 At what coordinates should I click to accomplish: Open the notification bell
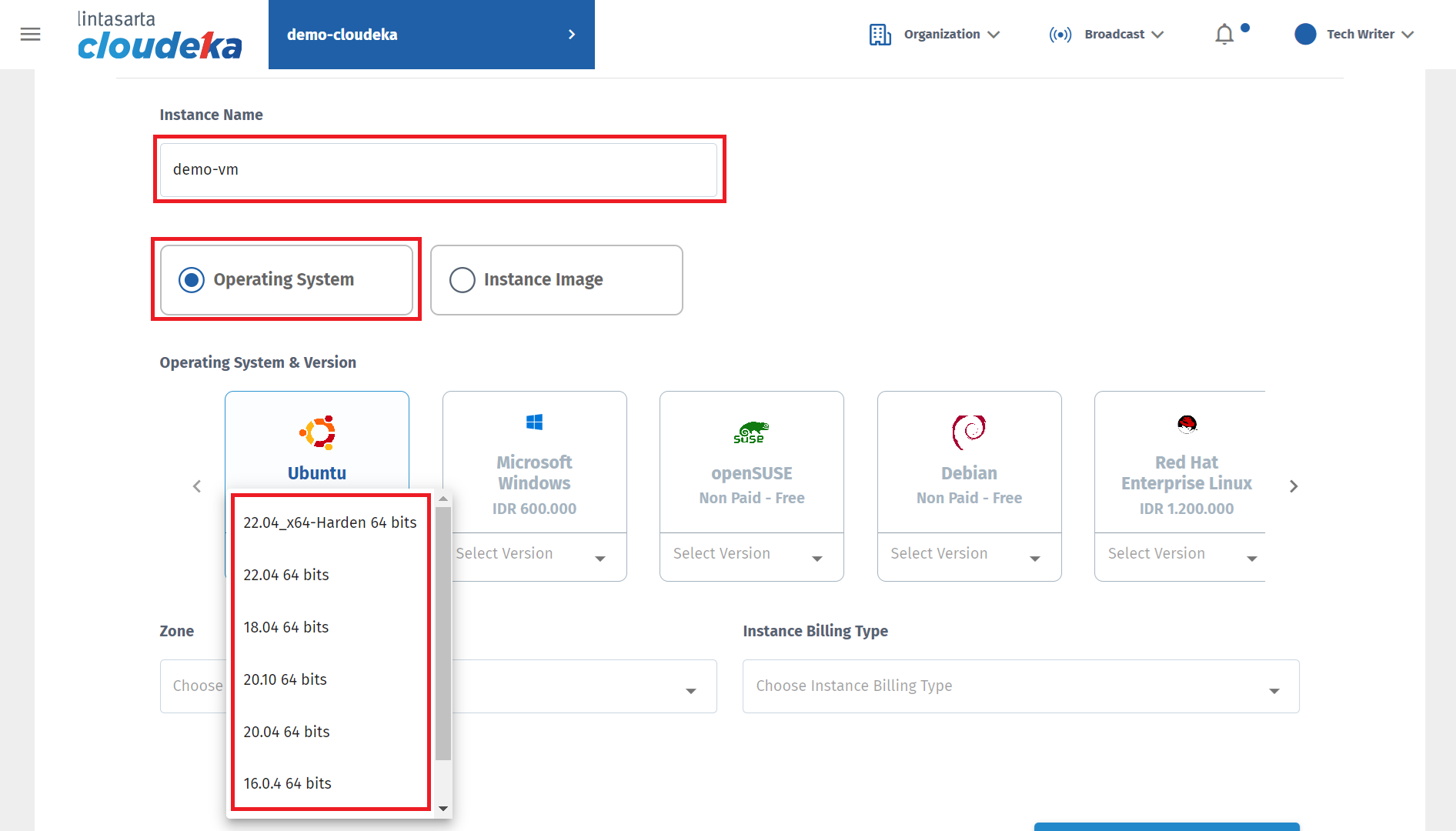pyautogui.click(x=1224, y=35)
